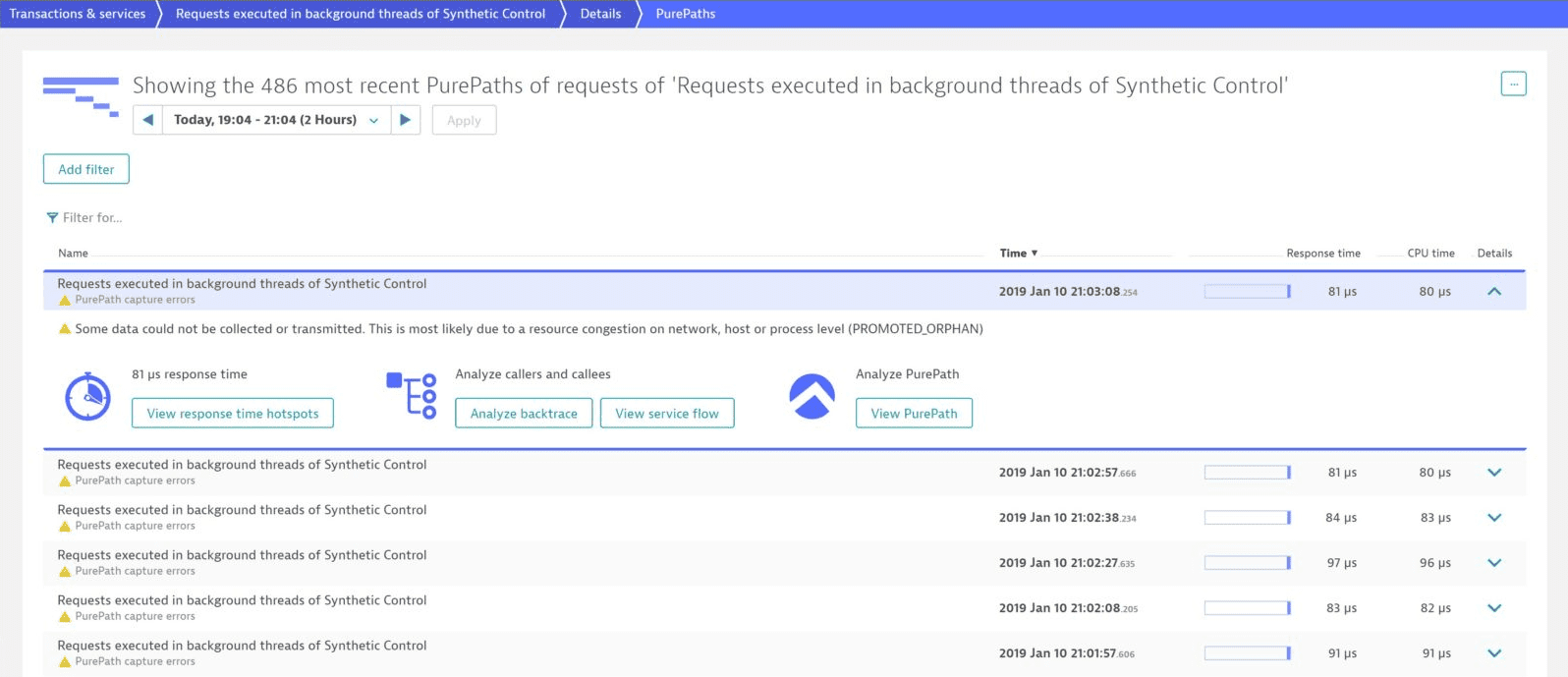The image size is (1568, 677).
Task: Click the 97 µs response time value
Action: click(x=1341, y=563)
